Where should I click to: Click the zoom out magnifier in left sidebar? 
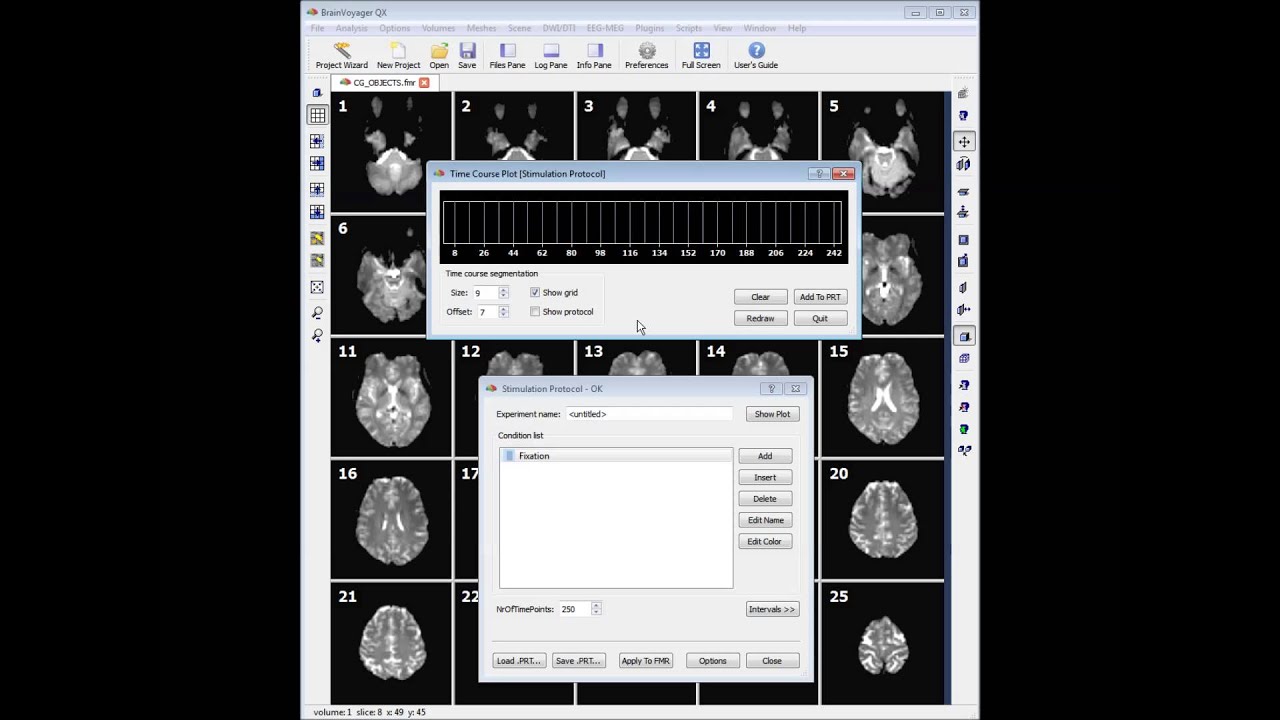click(317, 313)
